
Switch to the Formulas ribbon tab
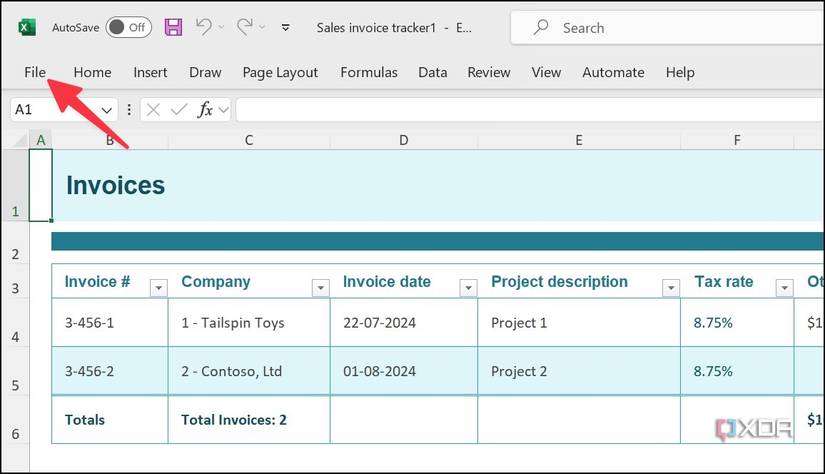(369, 72)
